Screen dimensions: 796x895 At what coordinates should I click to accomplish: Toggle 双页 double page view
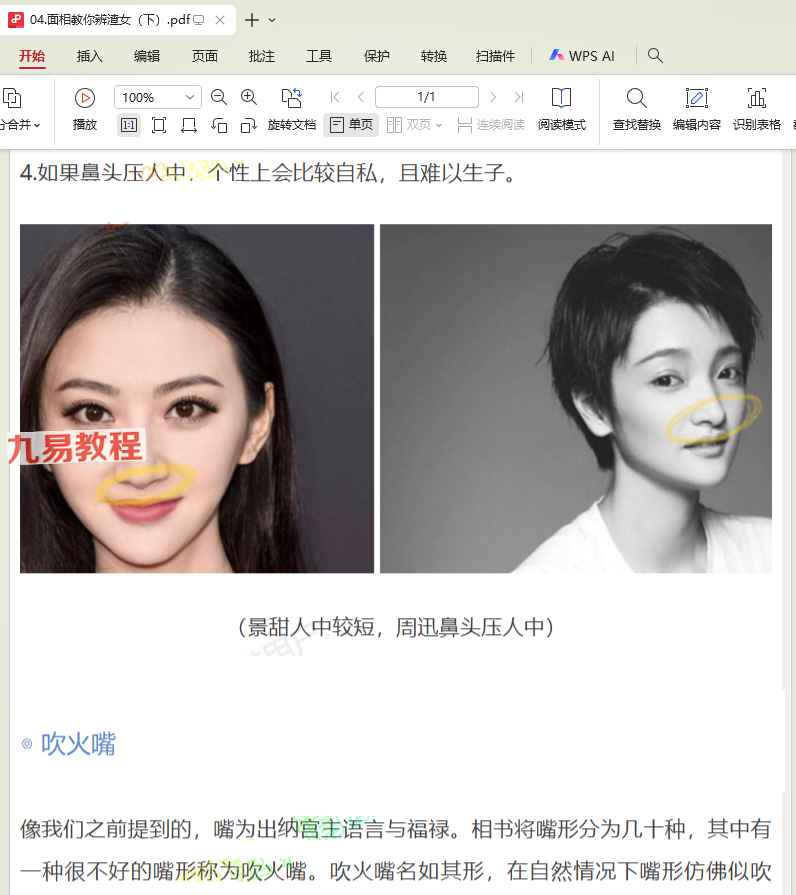point(414,125)
